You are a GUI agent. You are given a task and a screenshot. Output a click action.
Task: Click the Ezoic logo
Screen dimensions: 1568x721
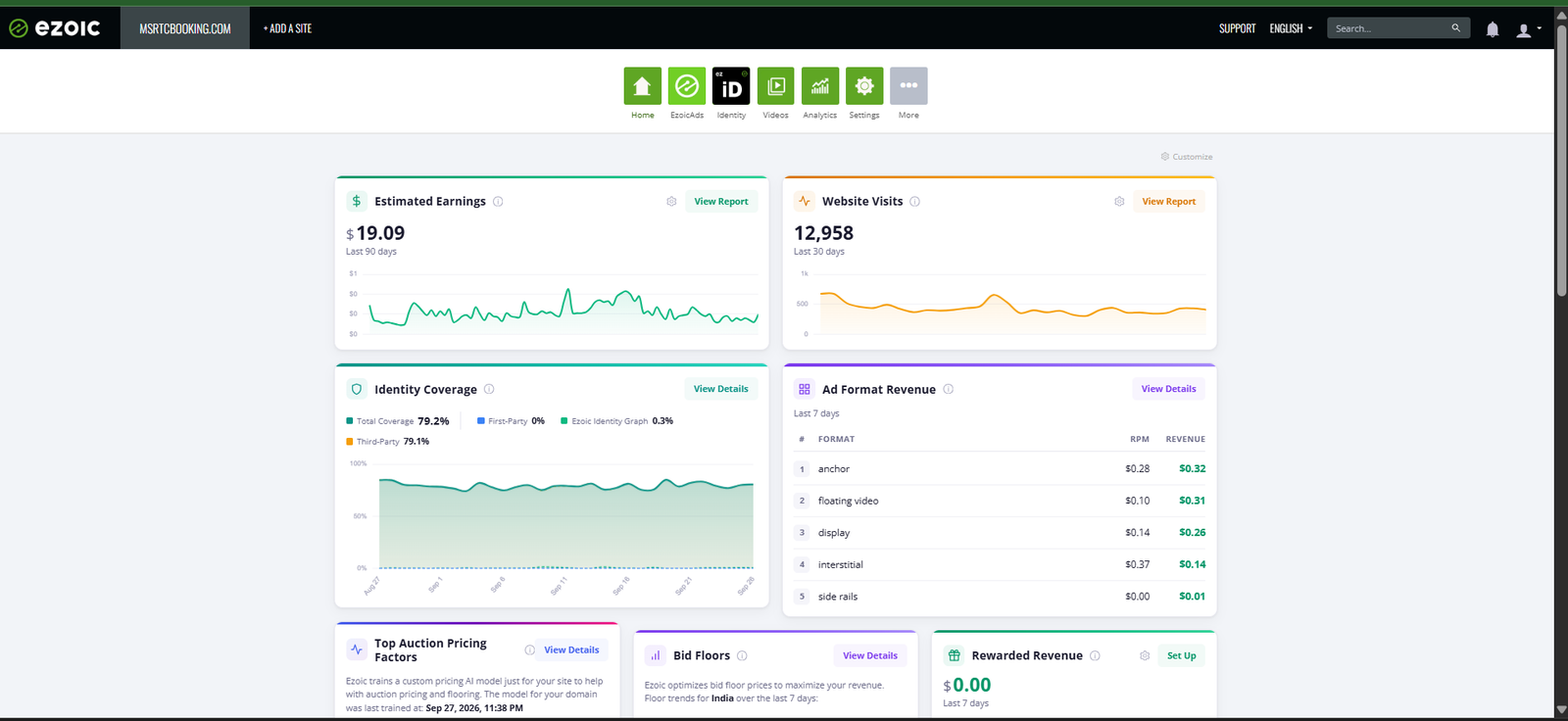tap(55, 28)
